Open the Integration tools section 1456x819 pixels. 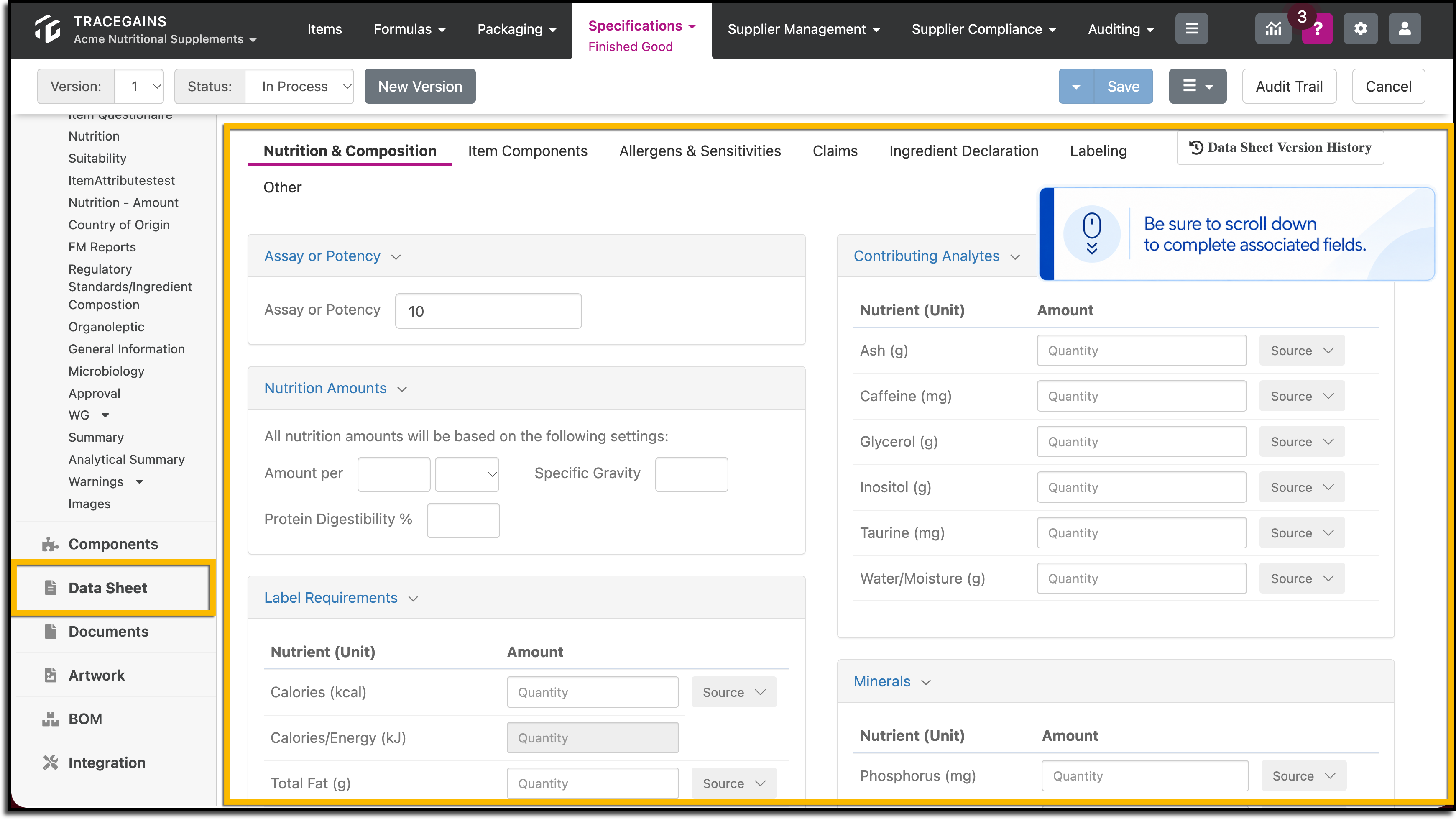coord(107,763)
